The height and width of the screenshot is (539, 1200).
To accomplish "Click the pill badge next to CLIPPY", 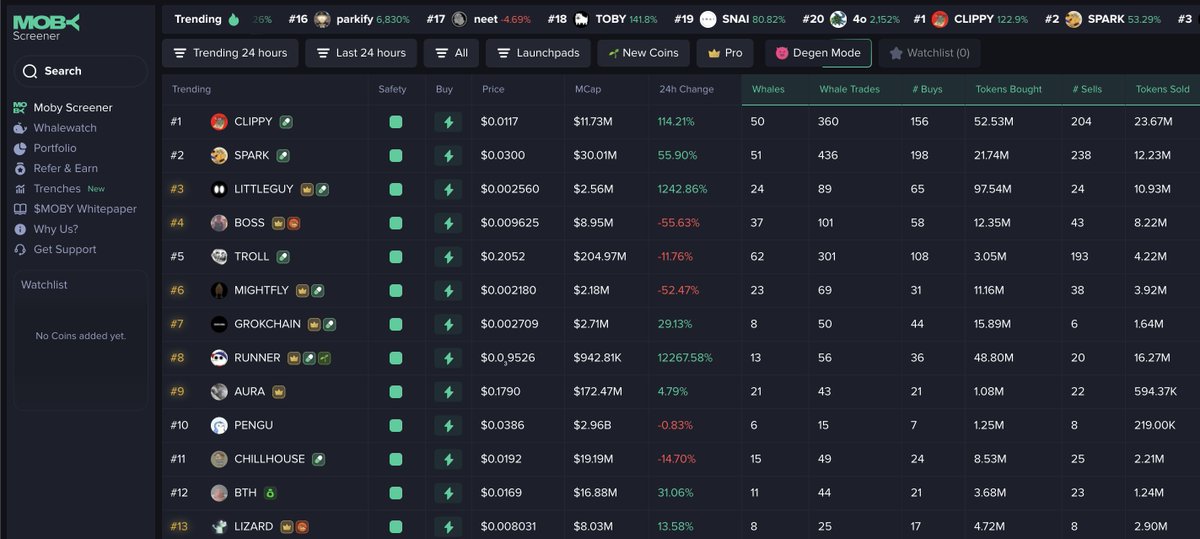I will click(x=285, y=122).
